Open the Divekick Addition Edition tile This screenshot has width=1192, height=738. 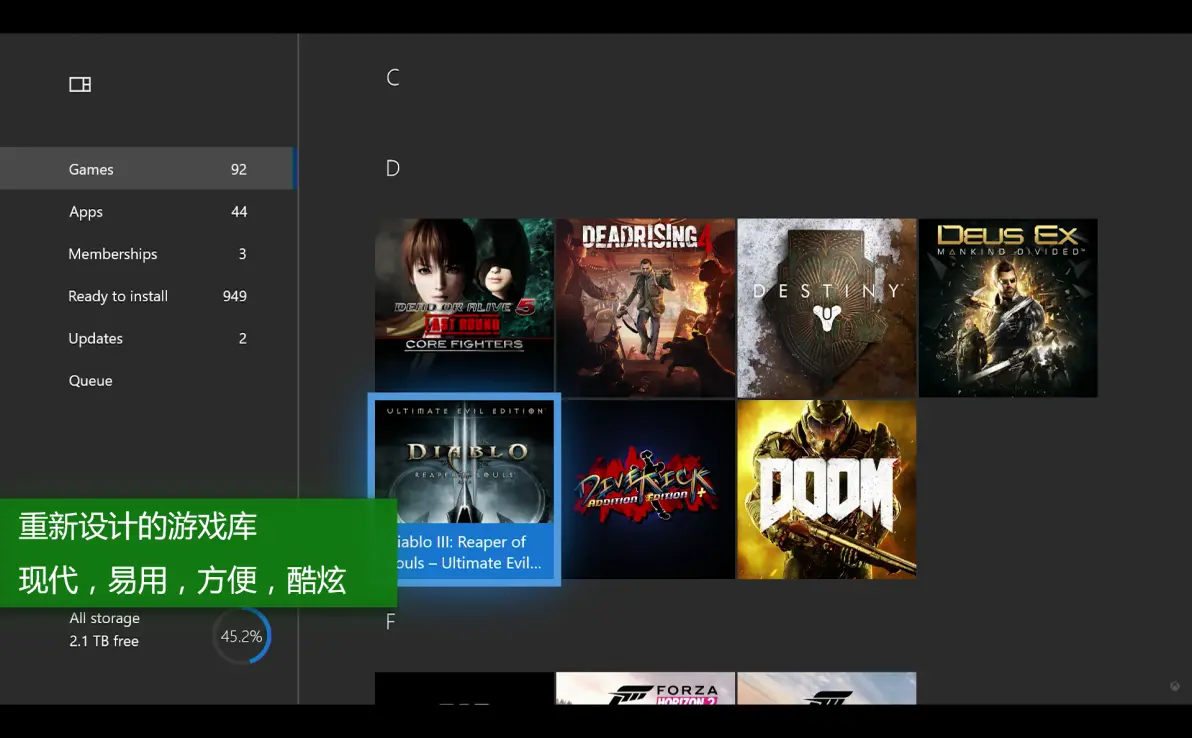coord(645,489)
